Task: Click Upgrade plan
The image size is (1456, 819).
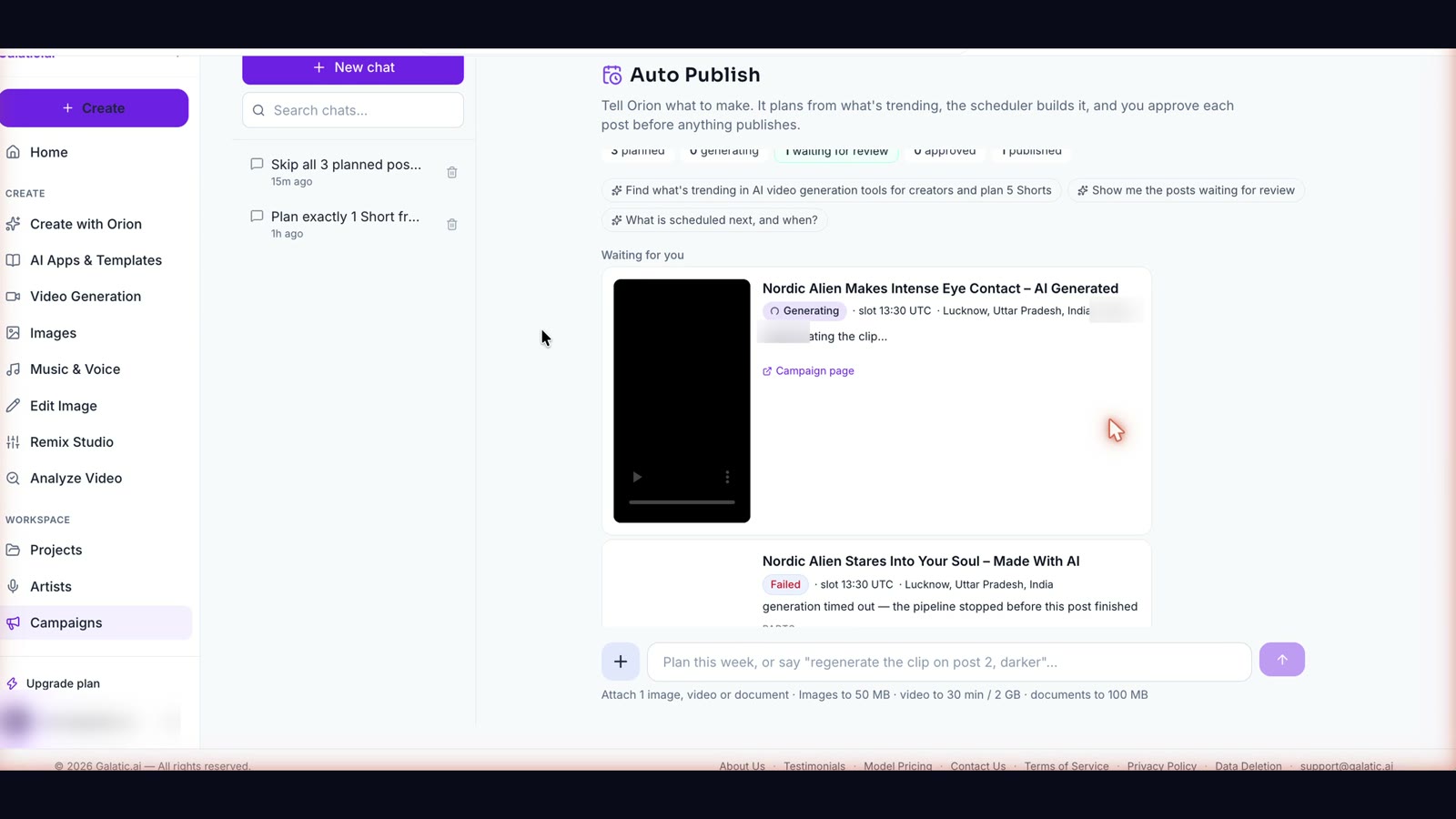Action: [x=63, y=683]
